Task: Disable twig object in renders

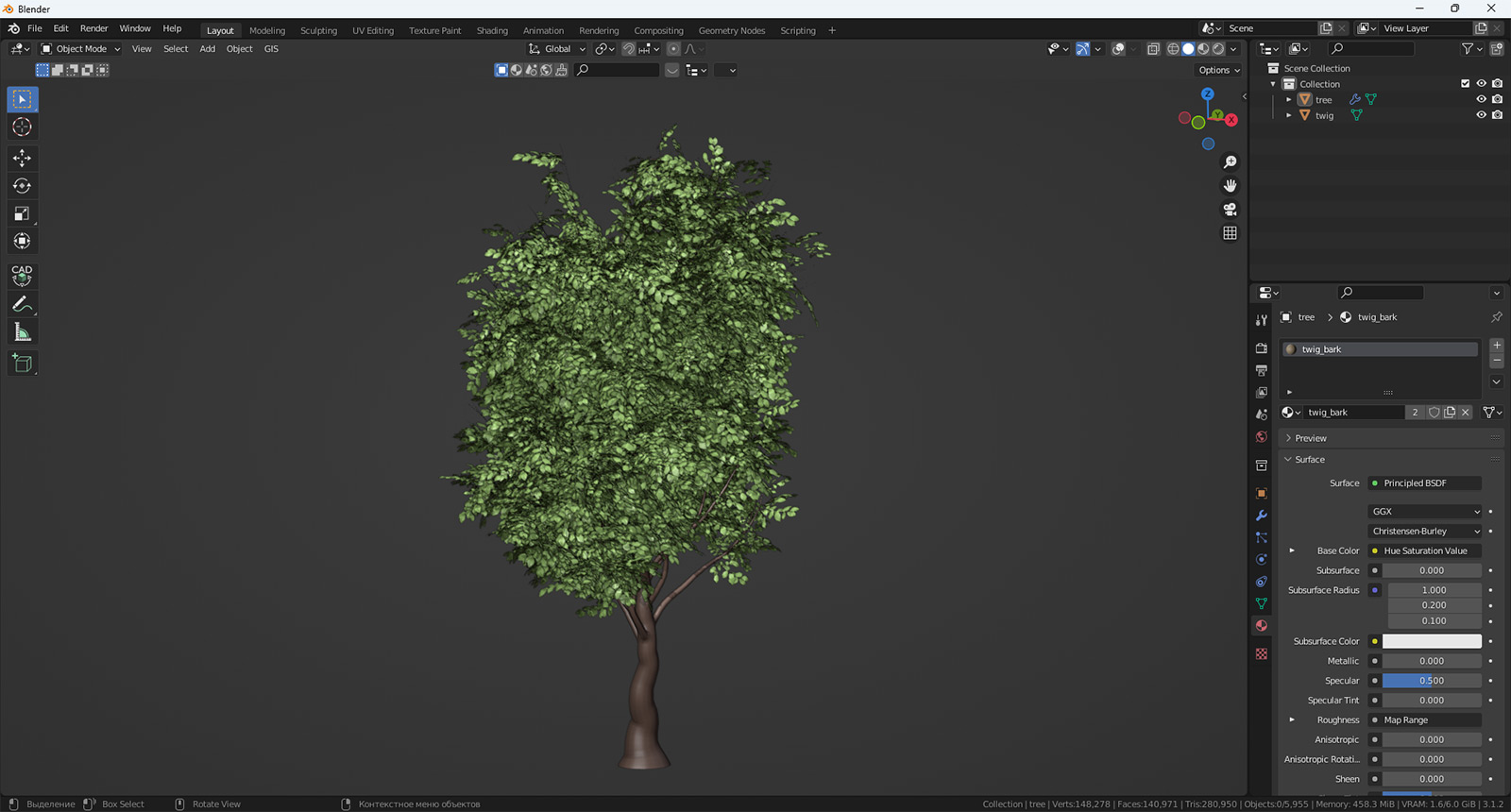Action: click(1497, 115)
